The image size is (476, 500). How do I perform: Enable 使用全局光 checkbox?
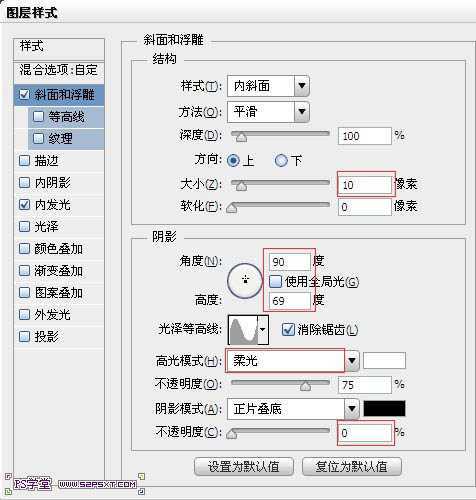coord(275,282)
